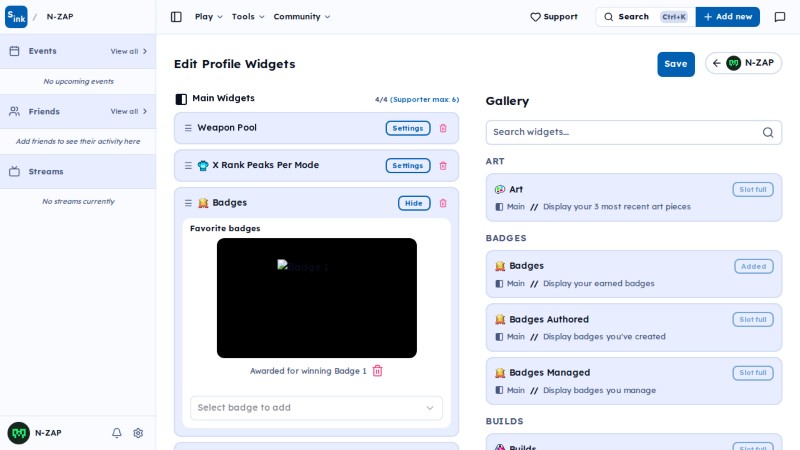Click the gallery Badges entry icon
Image resolution: width=800 pixels, height=450 pixels.
coord(500,266)
